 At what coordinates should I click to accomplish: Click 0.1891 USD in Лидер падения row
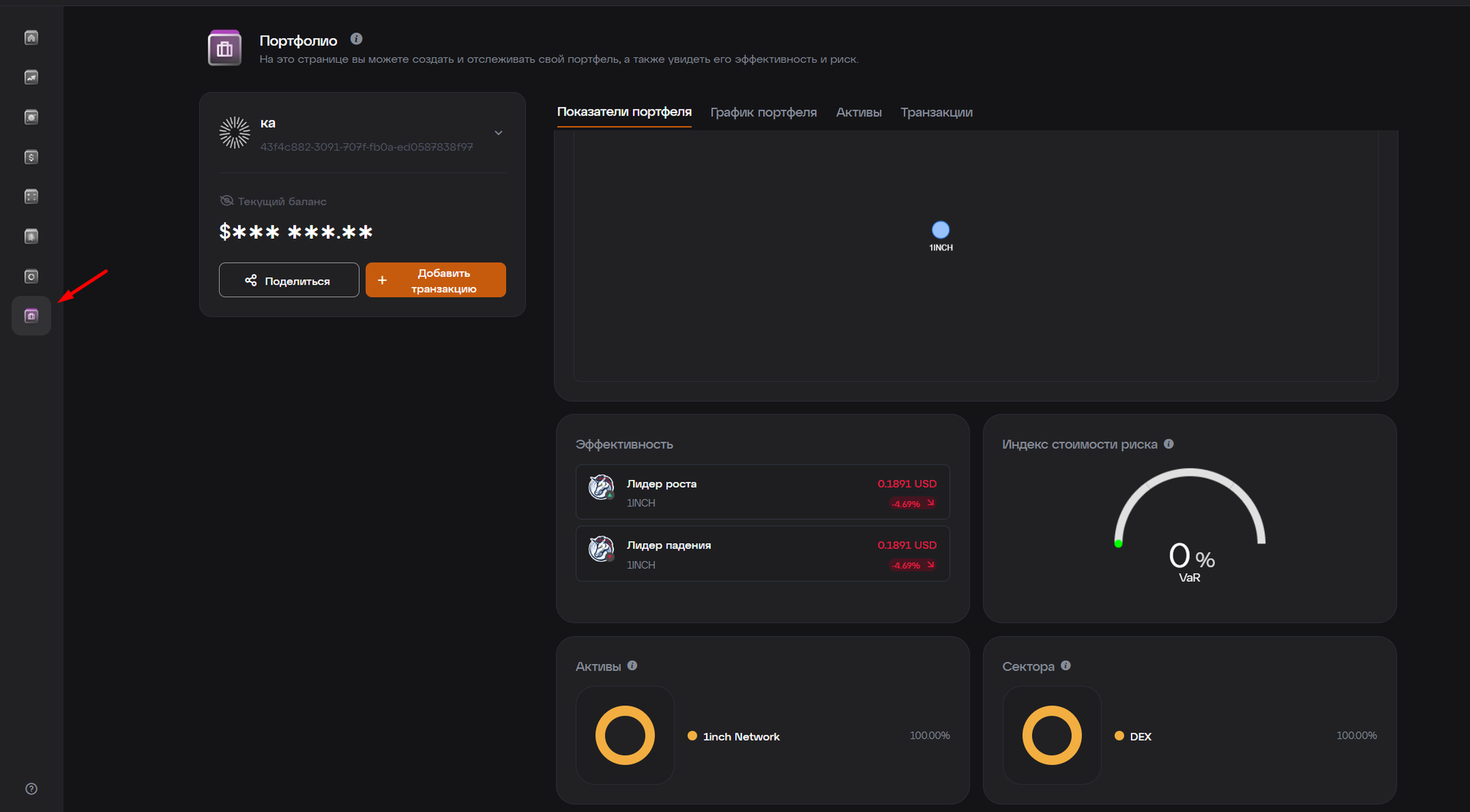tap(907, 545)
